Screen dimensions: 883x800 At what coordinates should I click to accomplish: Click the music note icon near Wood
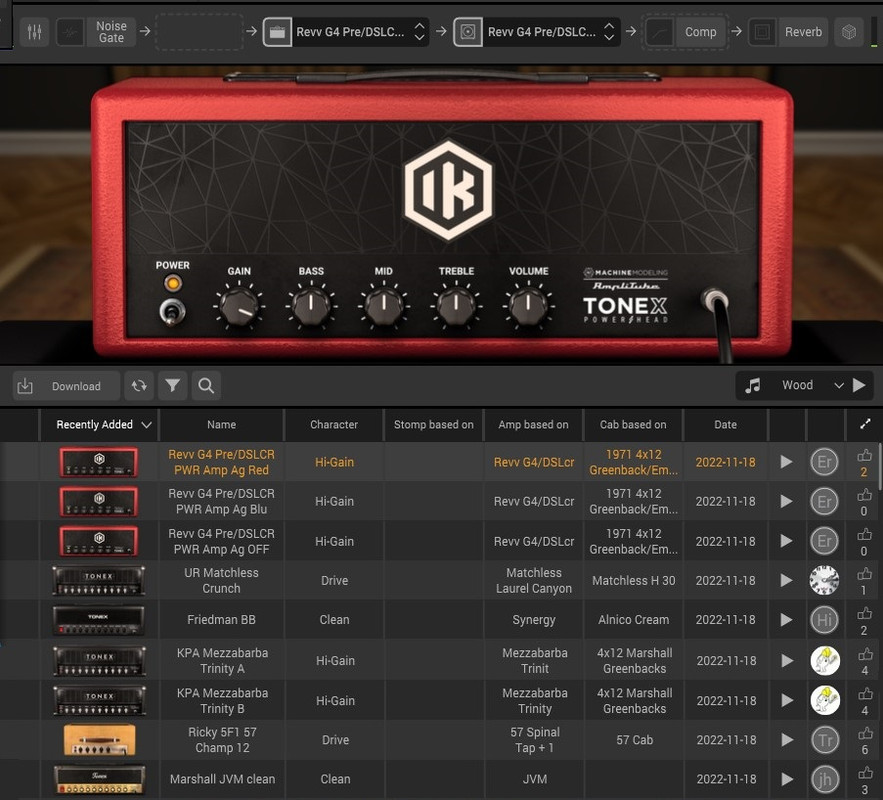click(x=752, y=386)
